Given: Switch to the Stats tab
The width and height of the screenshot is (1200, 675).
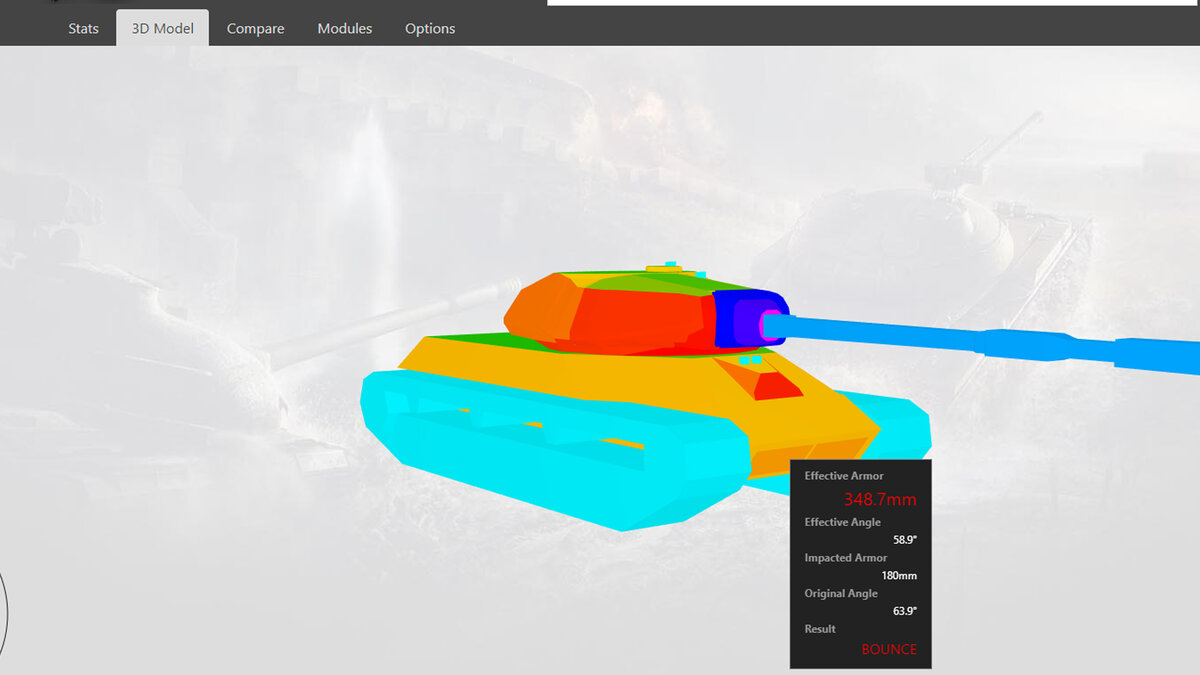Looking at the screenshot, I should pyautogui.click(x=83, y=29).
